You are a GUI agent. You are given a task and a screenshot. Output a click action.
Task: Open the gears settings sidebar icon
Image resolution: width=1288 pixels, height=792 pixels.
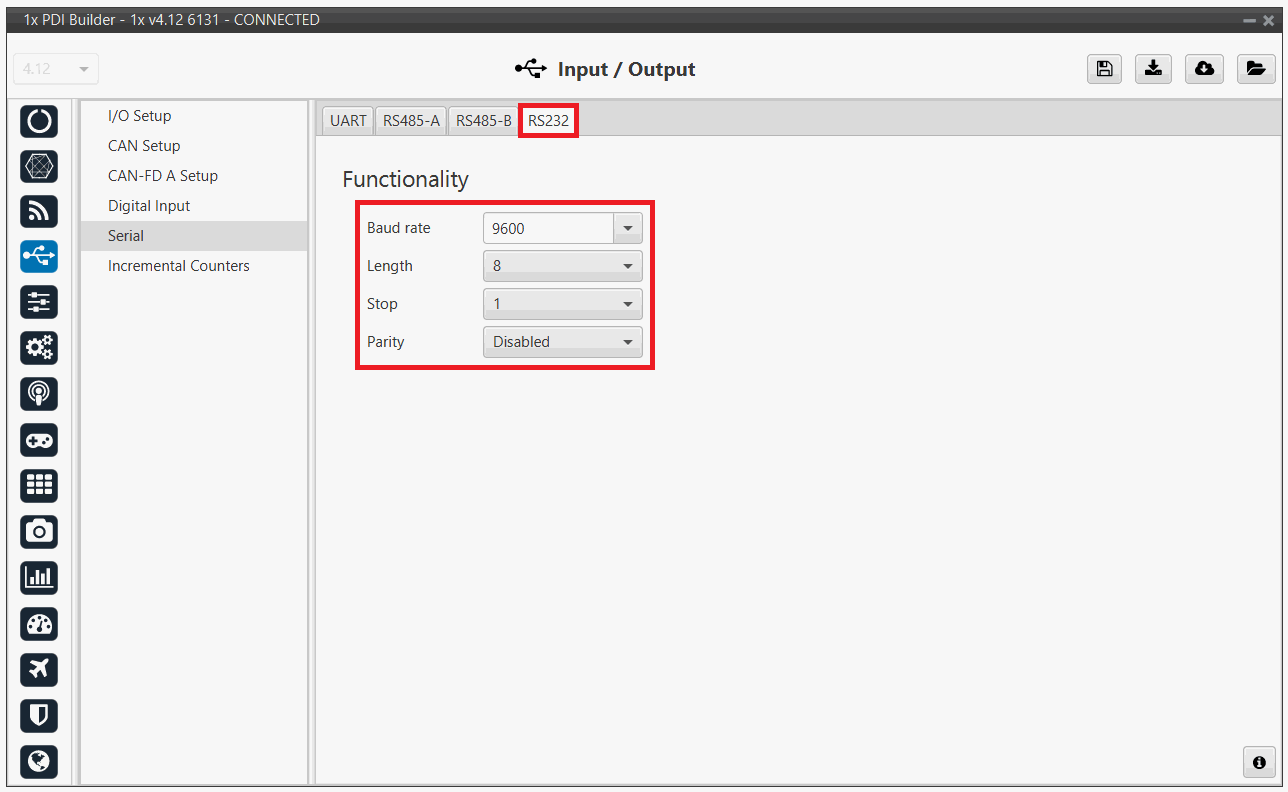point(39,348)
